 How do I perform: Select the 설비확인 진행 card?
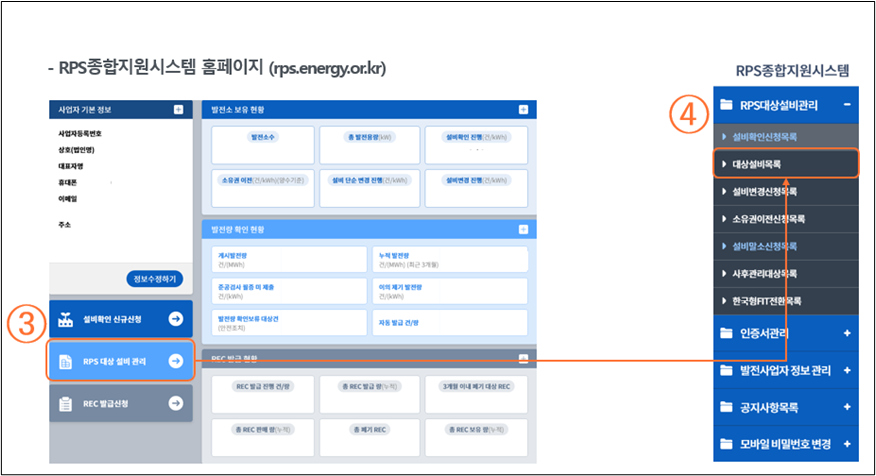tap(476, 145)
